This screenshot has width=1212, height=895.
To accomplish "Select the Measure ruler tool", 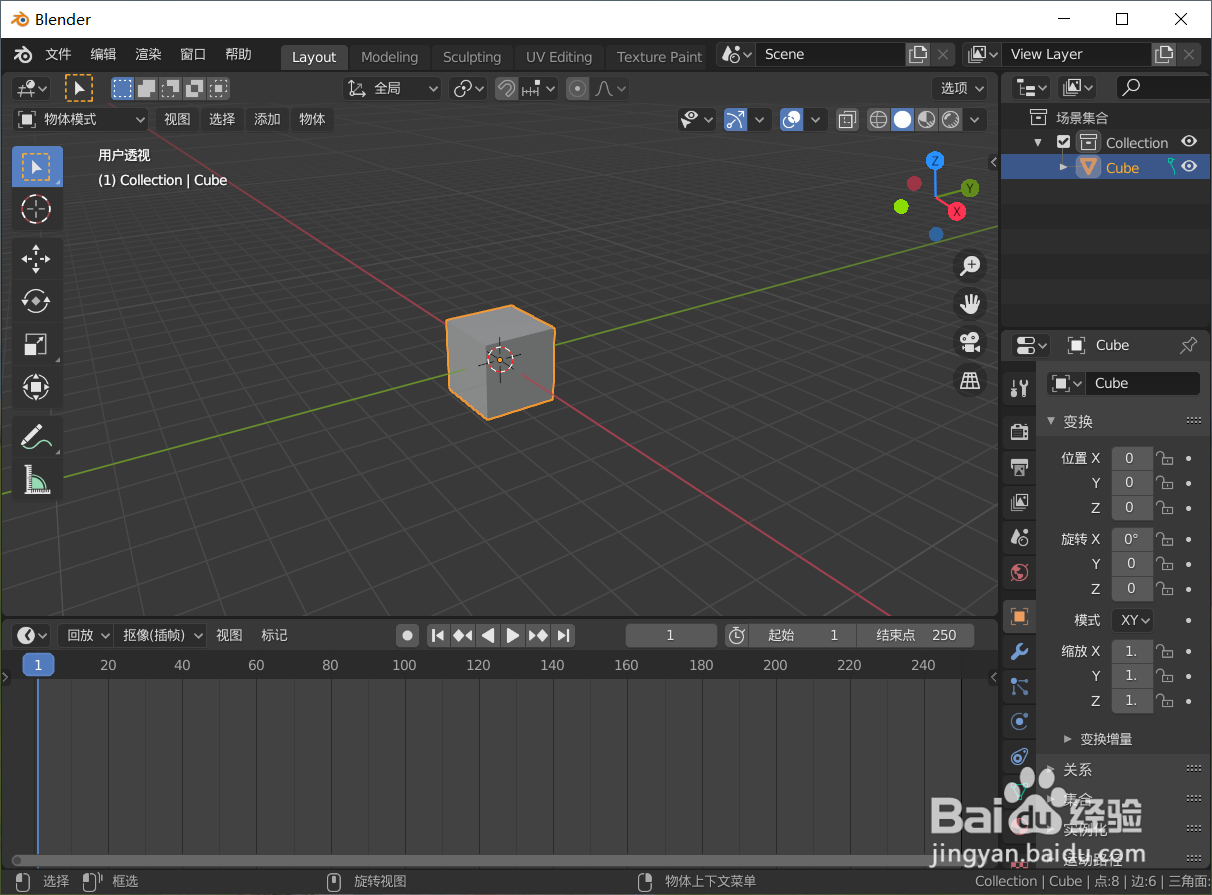I will (x=37, y=480).
